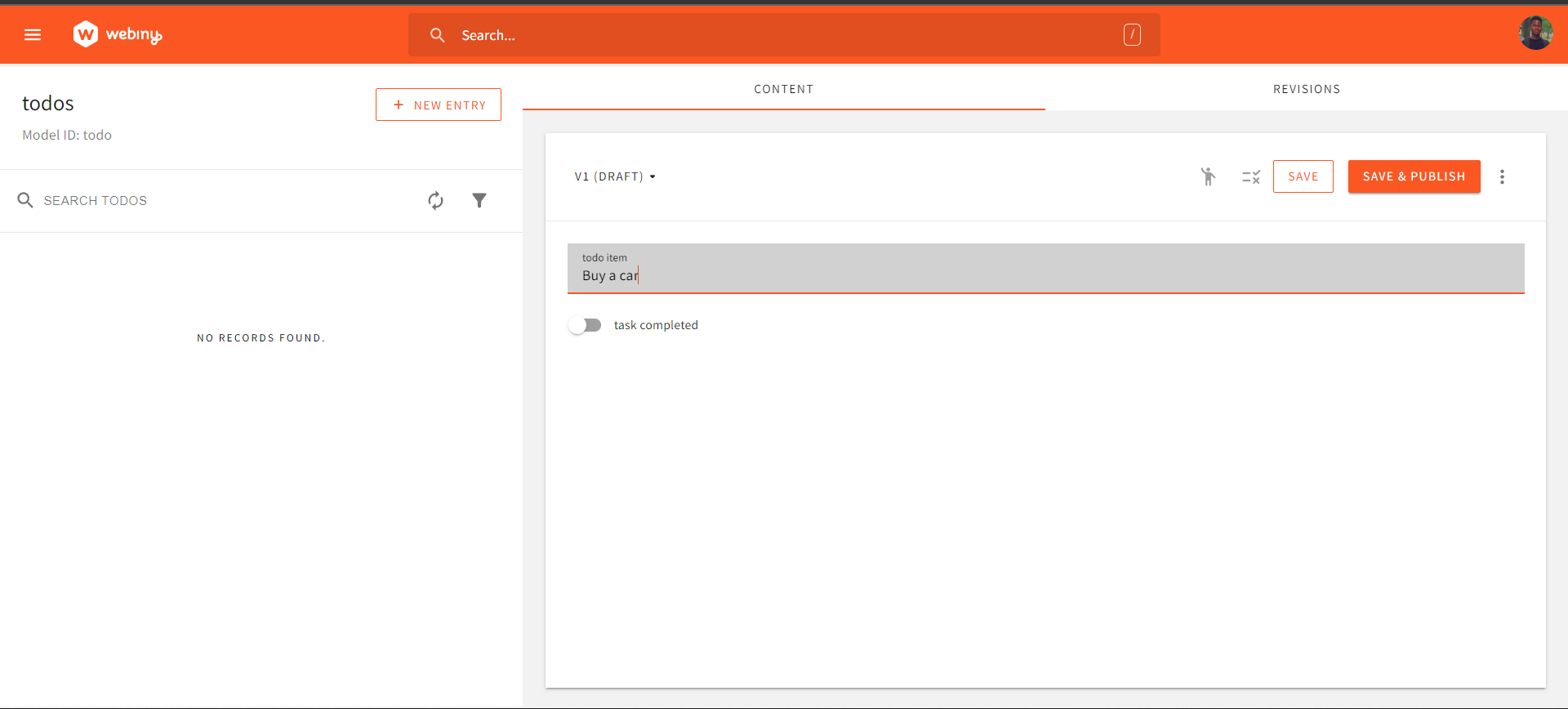
Task: Click the waving person icon in entry toolbar
Action: [x=1208, y=176]
